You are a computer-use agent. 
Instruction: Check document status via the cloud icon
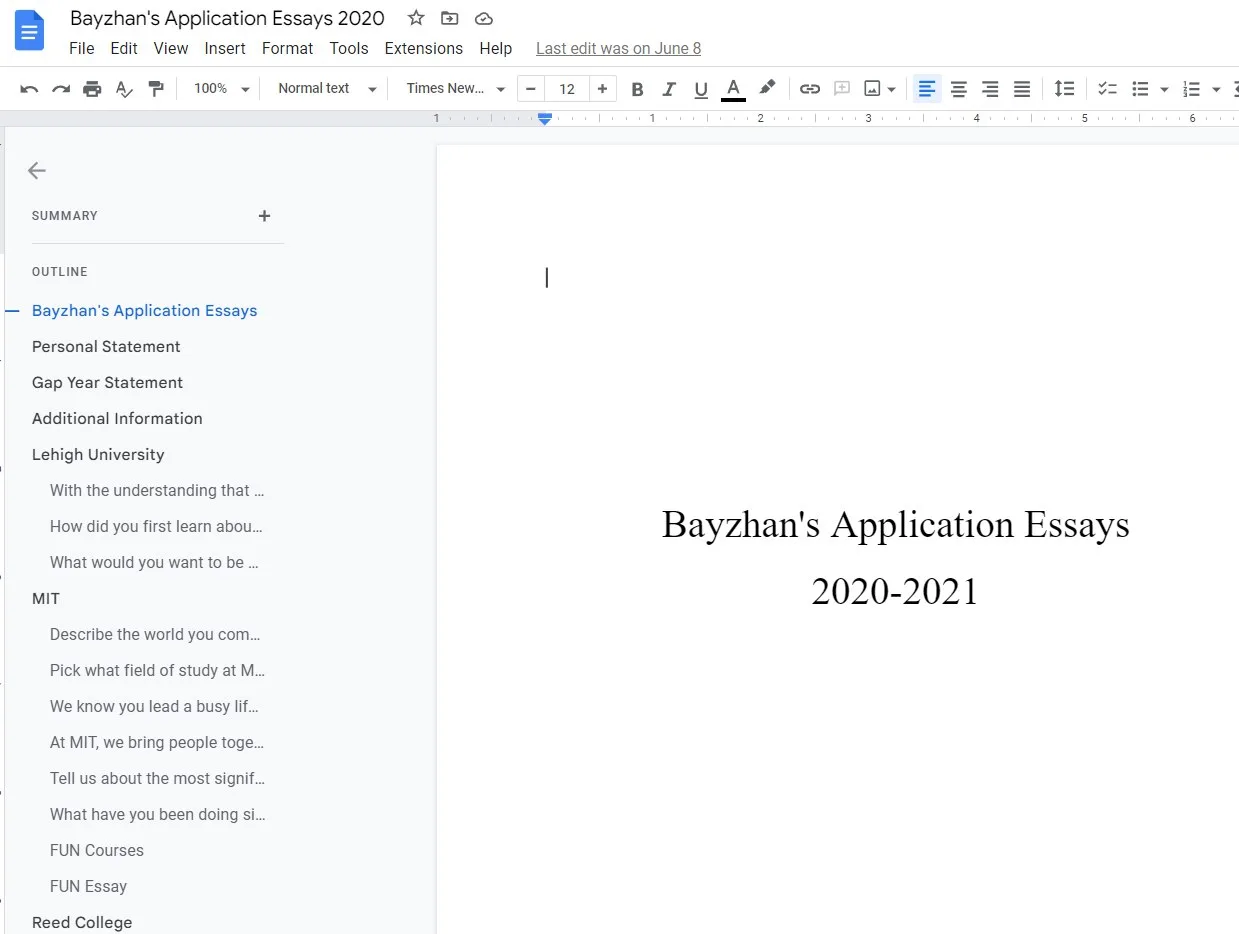coord(484,18)
